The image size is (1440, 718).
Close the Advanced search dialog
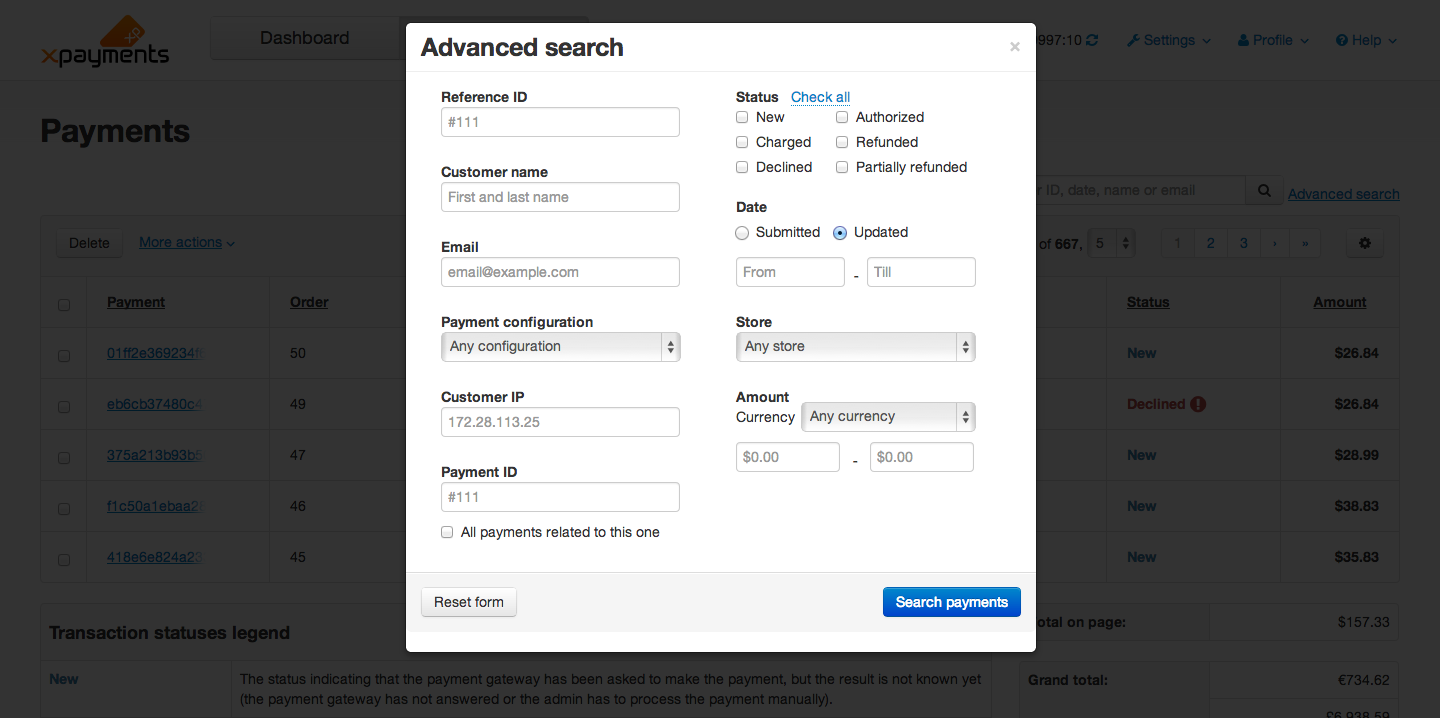coord(1014,47)
